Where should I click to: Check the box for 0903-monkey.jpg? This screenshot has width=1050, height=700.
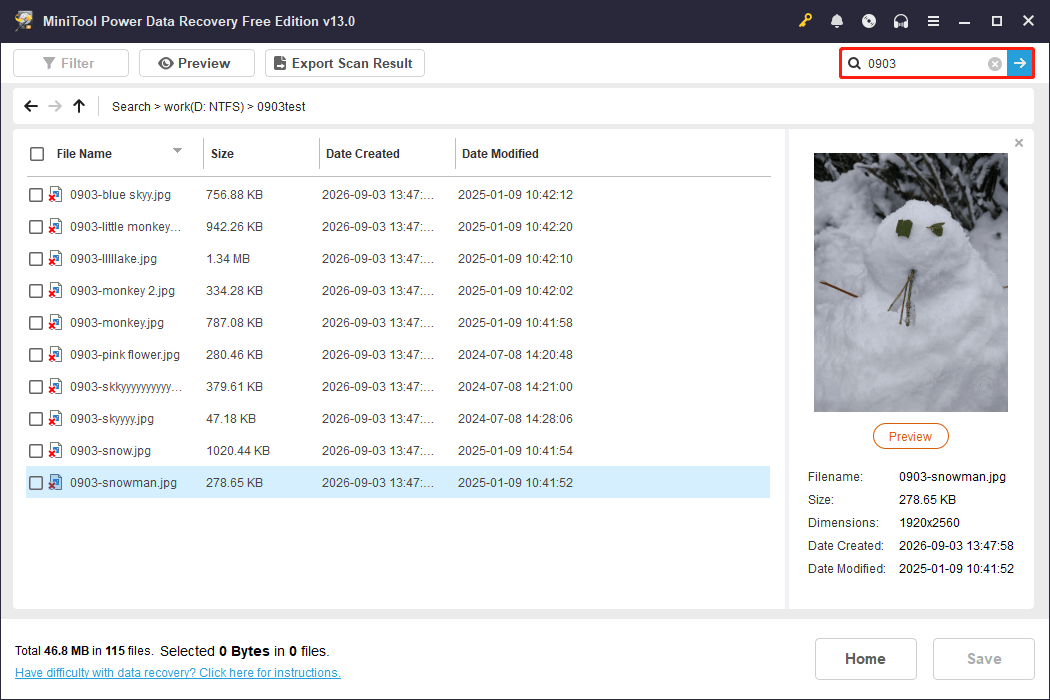click(36, 323)
